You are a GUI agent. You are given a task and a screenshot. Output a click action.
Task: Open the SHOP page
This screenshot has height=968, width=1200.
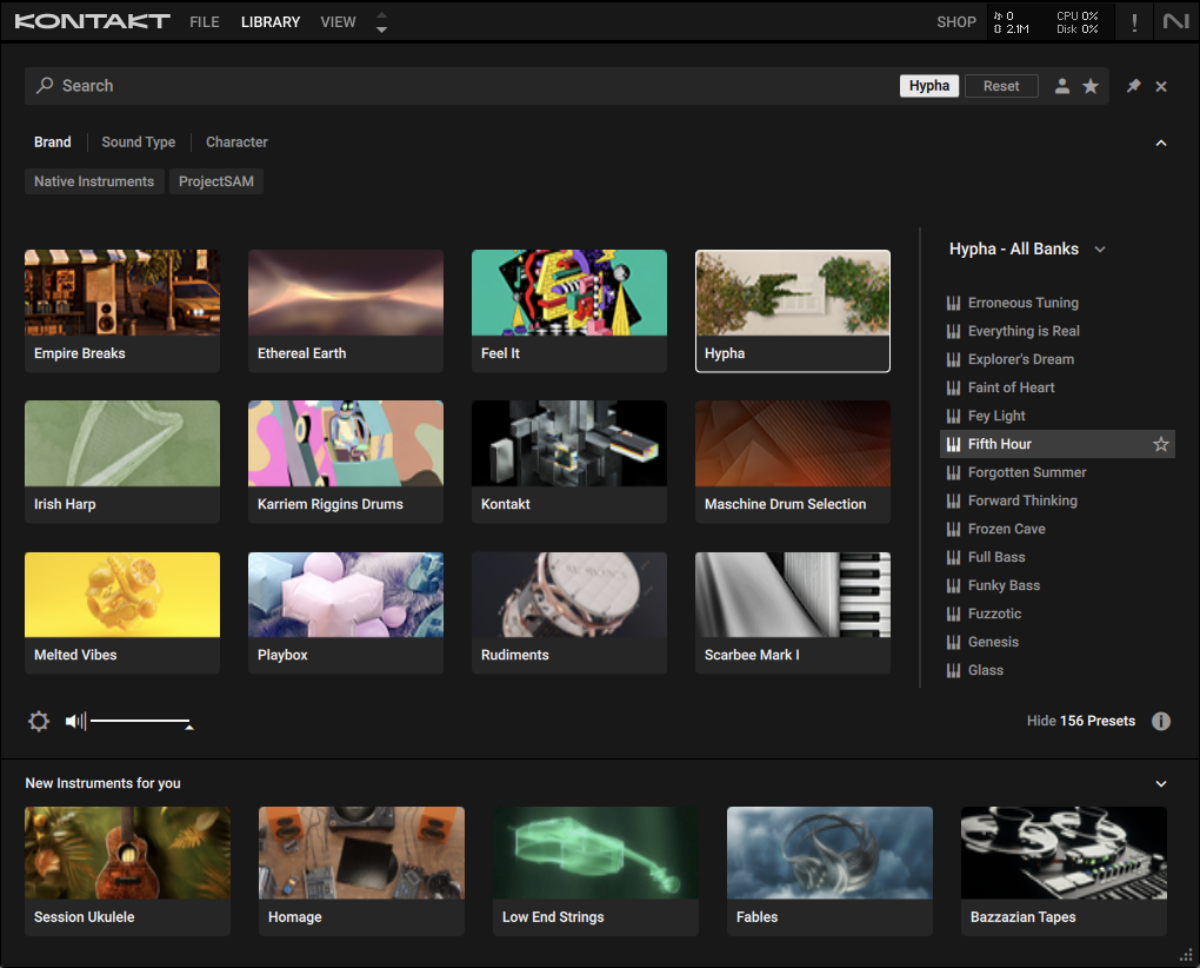coord(956,22)
